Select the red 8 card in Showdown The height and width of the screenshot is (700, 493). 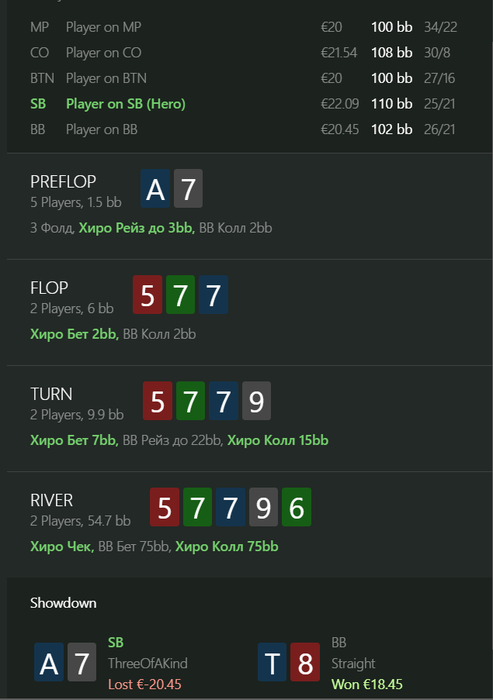(x=305, y=662)
